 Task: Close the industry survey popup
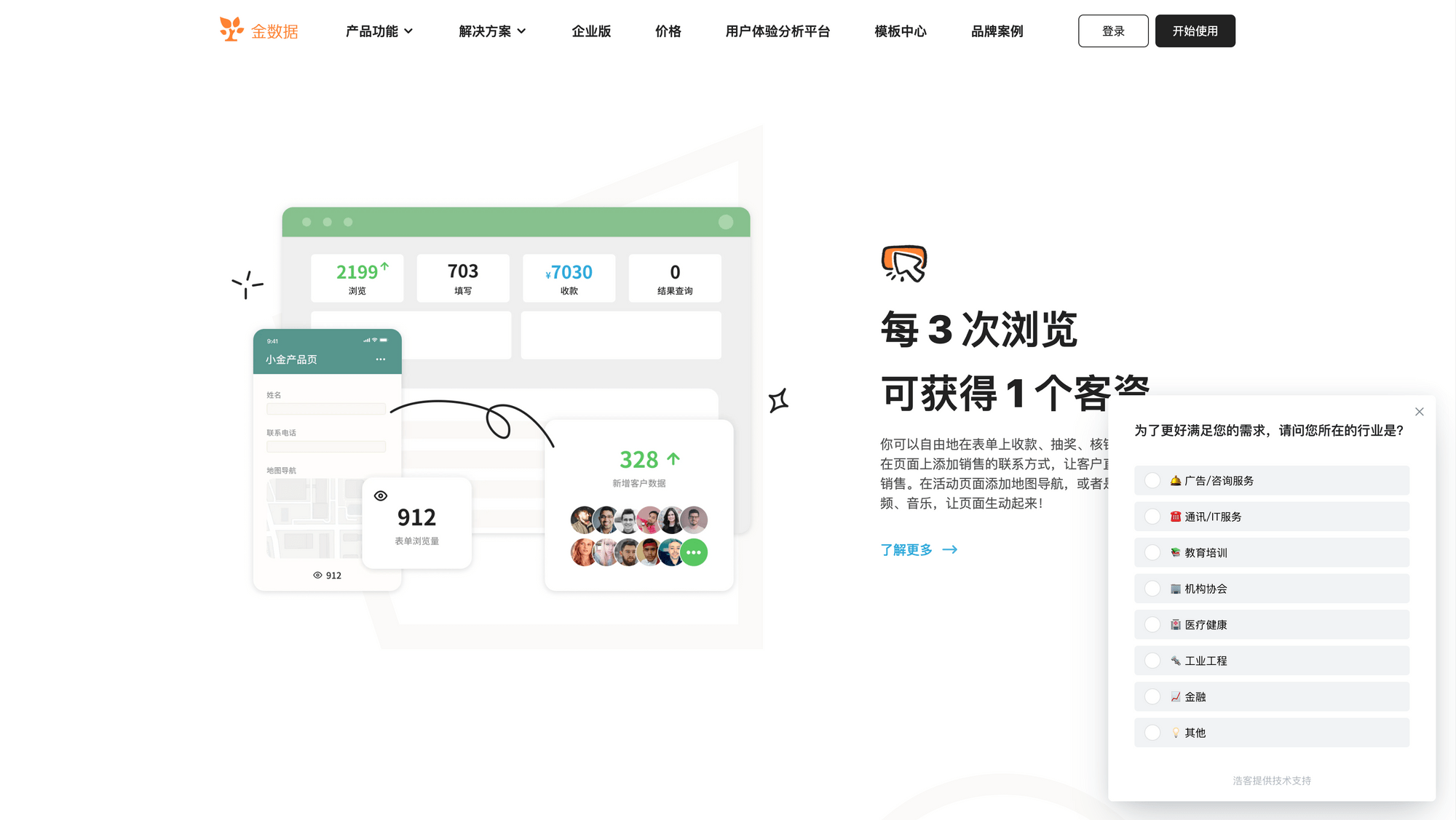coord(1419,411)
